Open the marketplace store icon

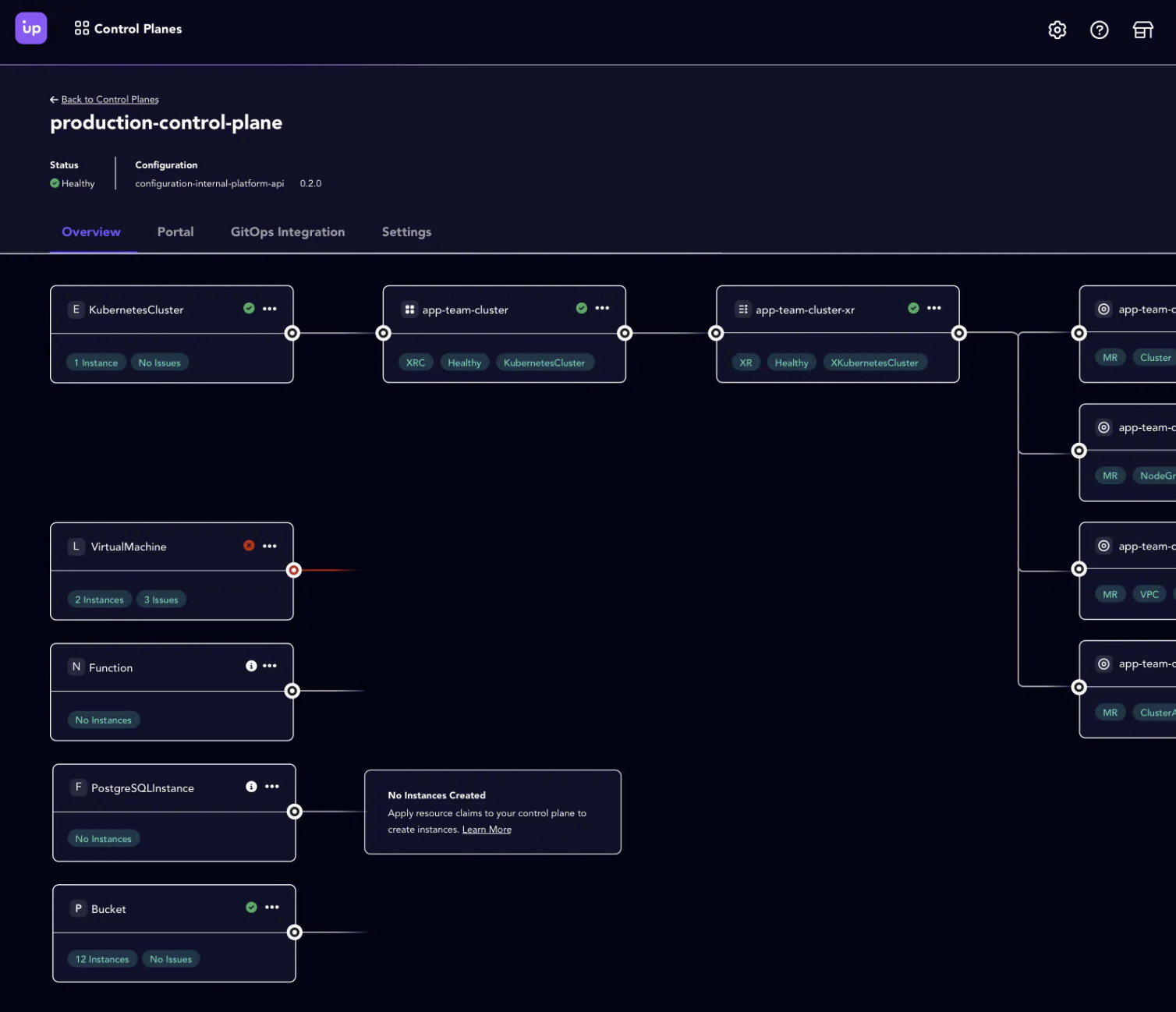[1142, 30]
